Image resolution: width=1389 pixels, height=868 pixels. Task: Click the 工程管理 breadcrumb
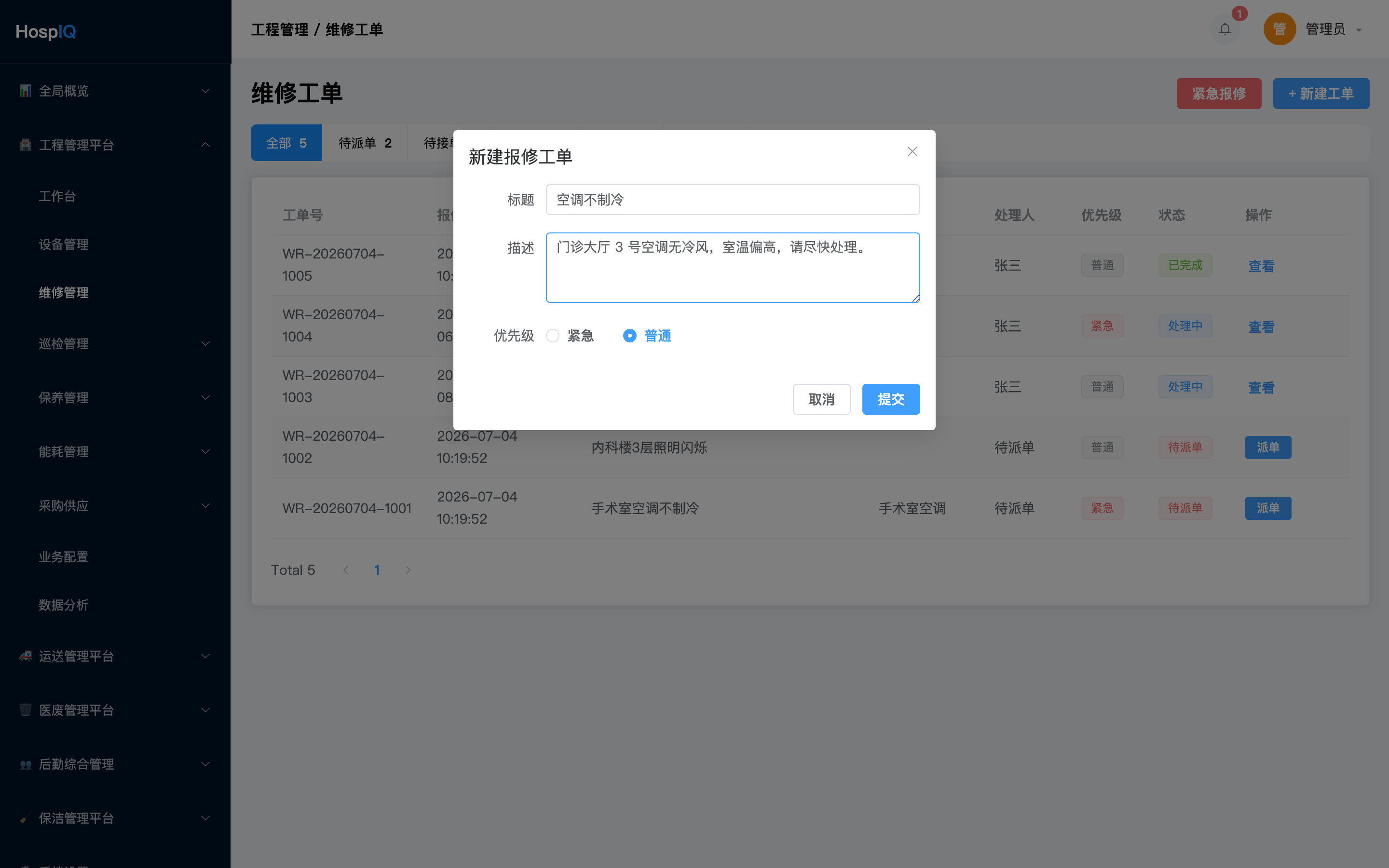pyautogui.click(x=280, y=29)
